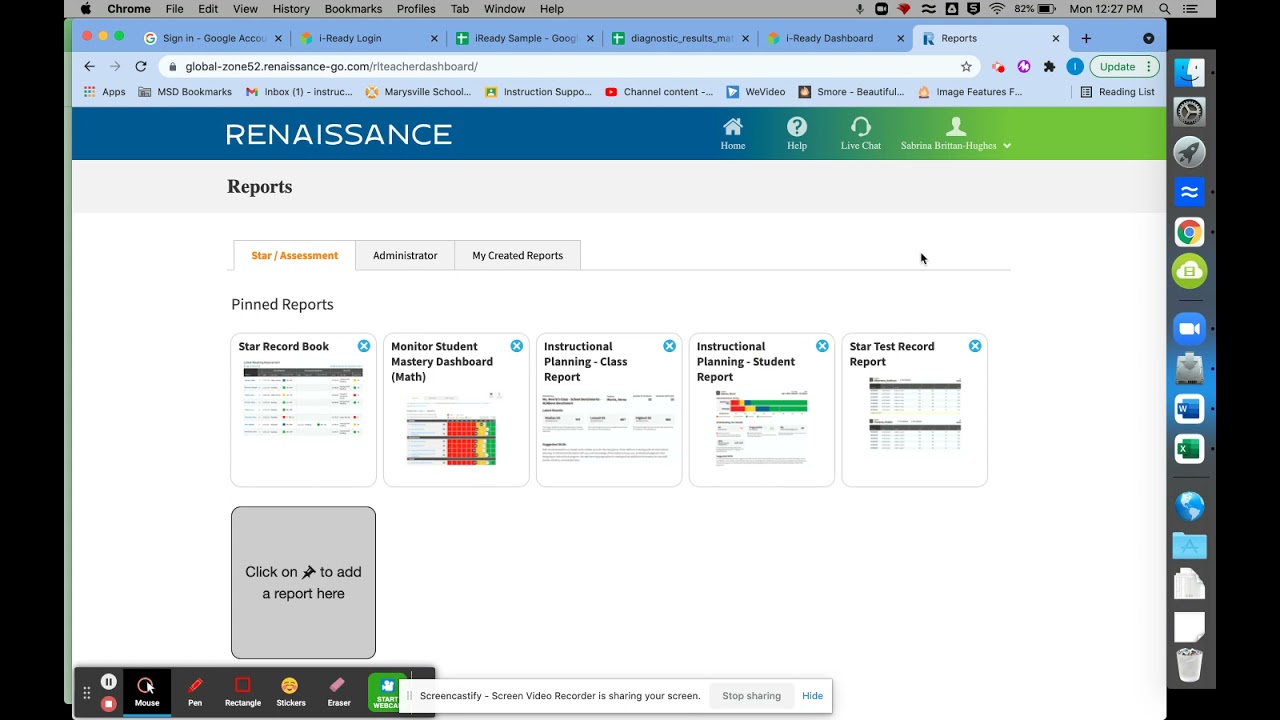The height and width of the screenshot is (720, 1280).
Task: Switch to i-Ready Login tab
Action: [x=369, y=38]
